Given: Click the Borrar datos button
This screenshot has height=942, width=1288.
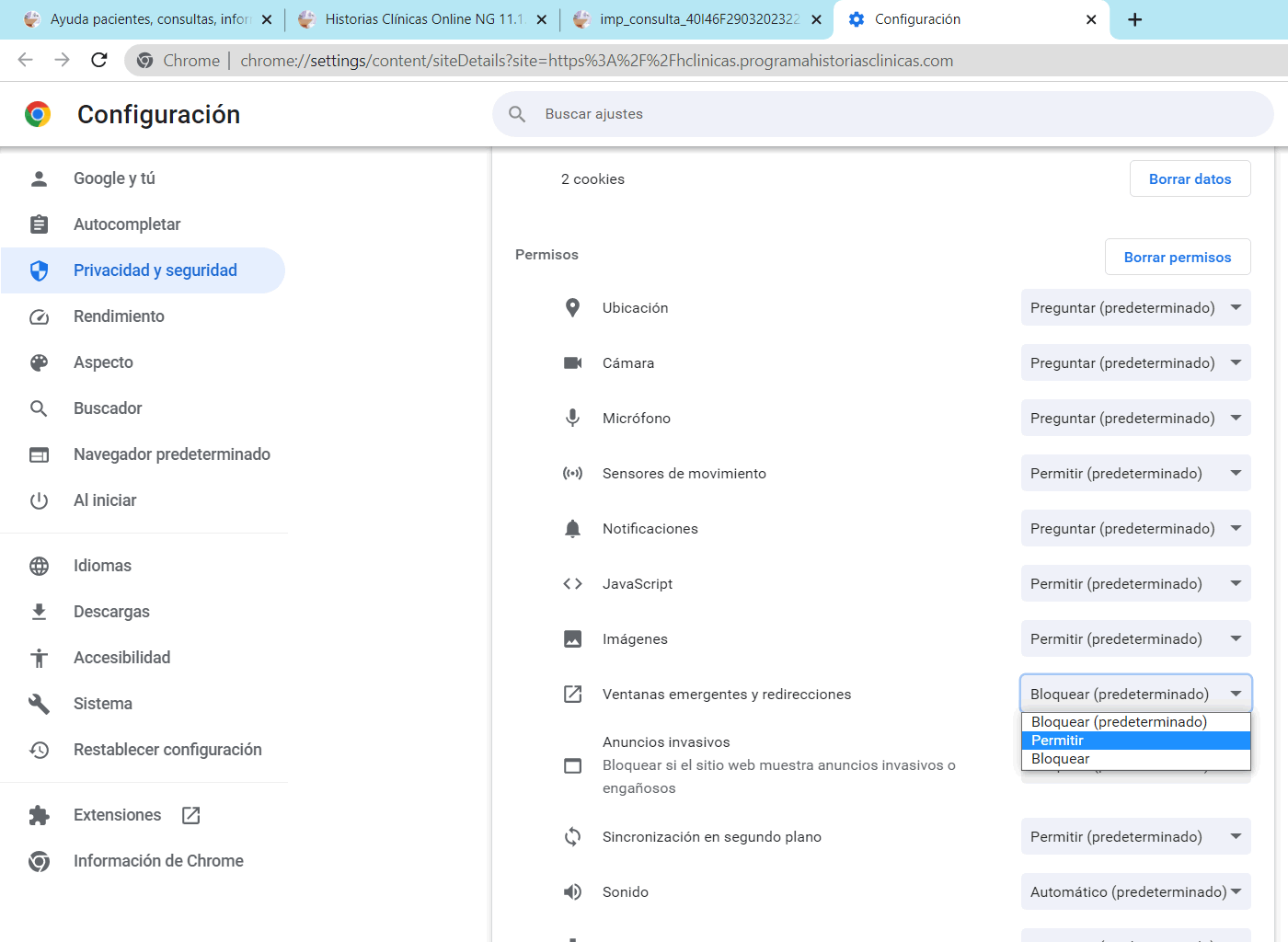Looking at the screenshot, I should 1190,178.
